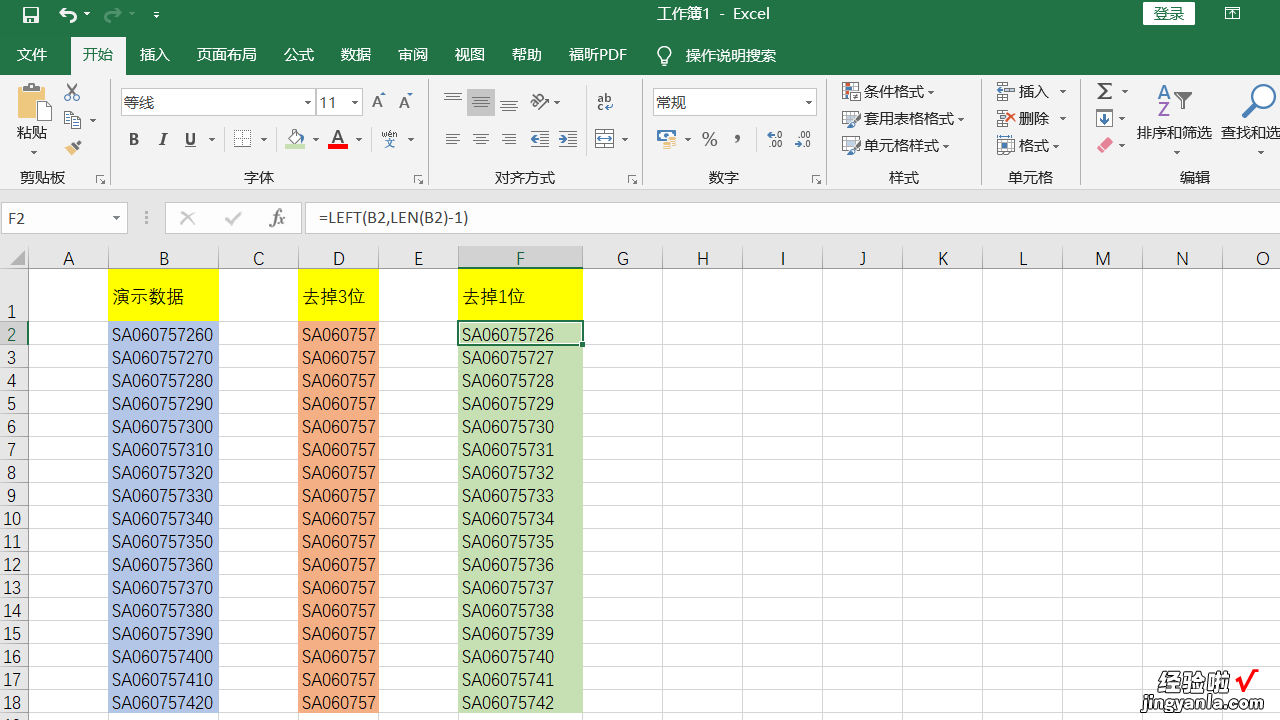This screenshot has width=1280, height=720.
Task: Click the AutoSum sigma icon
Action: click(x=1105, y=91)
